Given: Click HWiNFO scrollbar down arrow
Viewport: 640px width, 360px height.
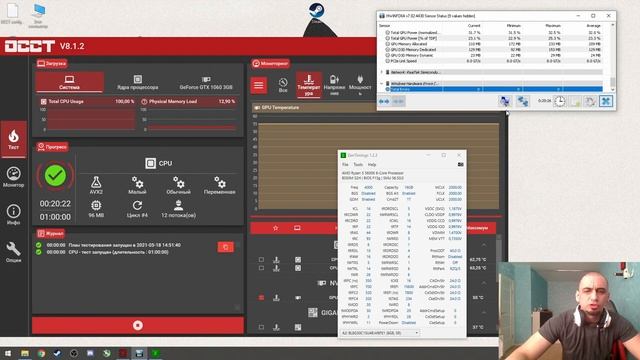Looking at the screenshot, I should [x=612, y=89].
